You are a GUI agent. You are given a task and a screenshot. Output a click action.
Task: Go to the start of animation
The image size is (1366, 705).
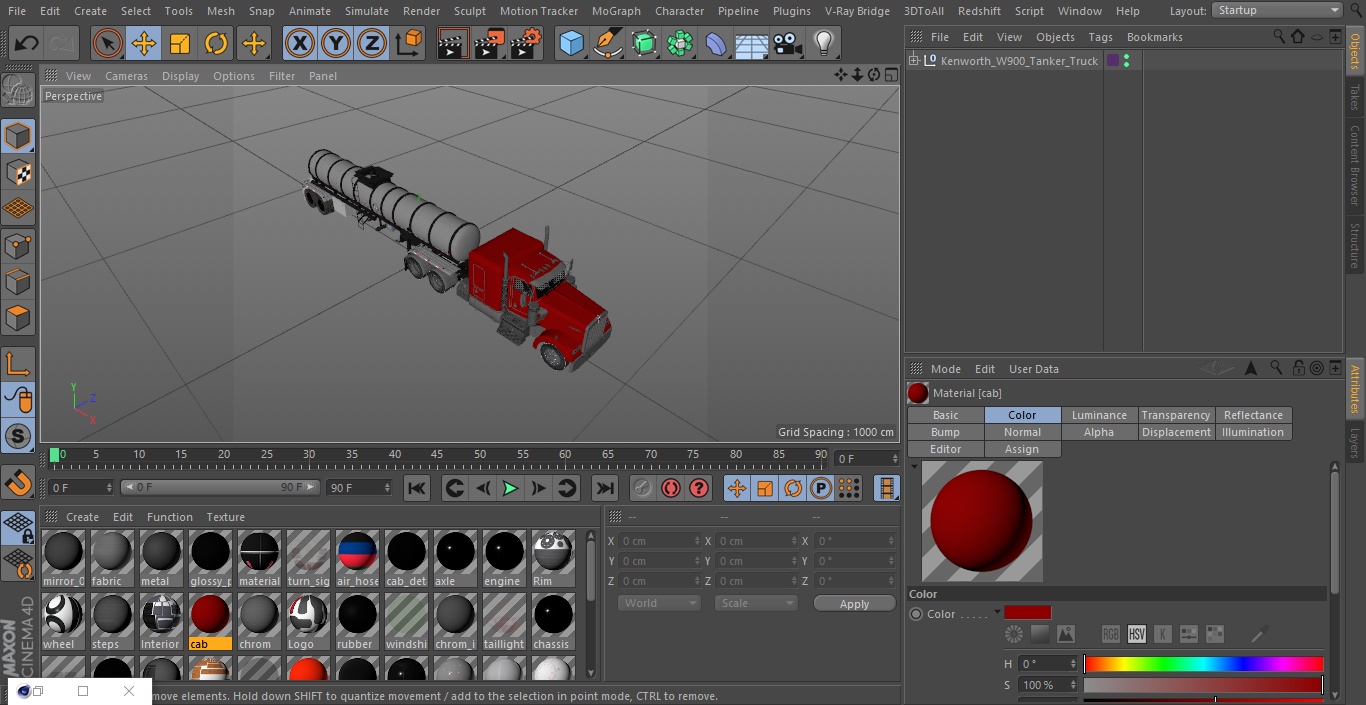click(417, 488)
